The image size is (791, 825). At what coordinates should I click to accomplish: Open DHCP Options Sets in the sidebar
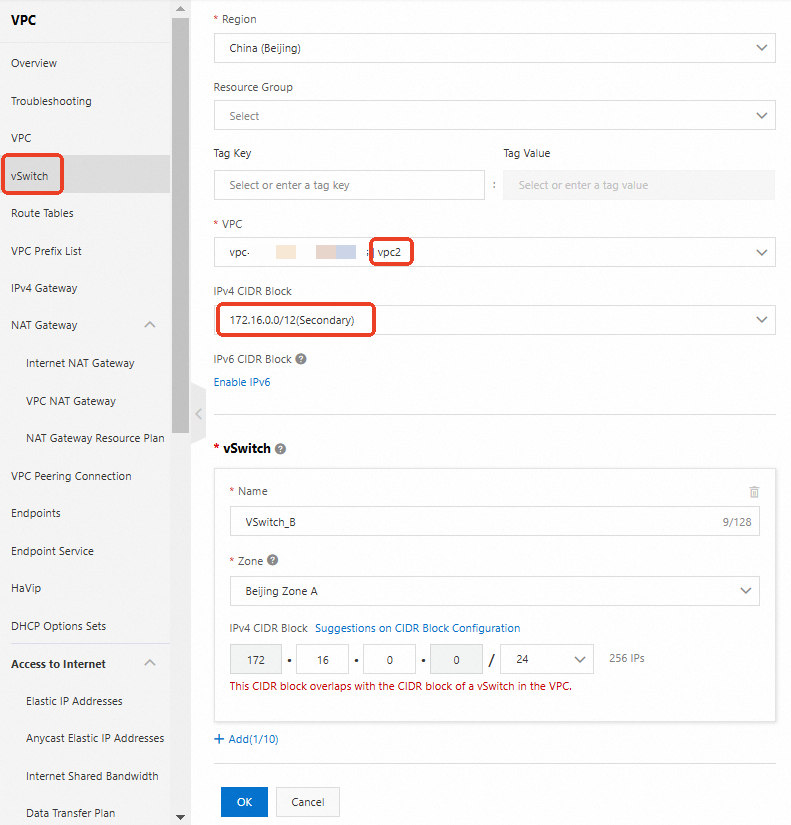pyautogui.click(x=58, y=626)
